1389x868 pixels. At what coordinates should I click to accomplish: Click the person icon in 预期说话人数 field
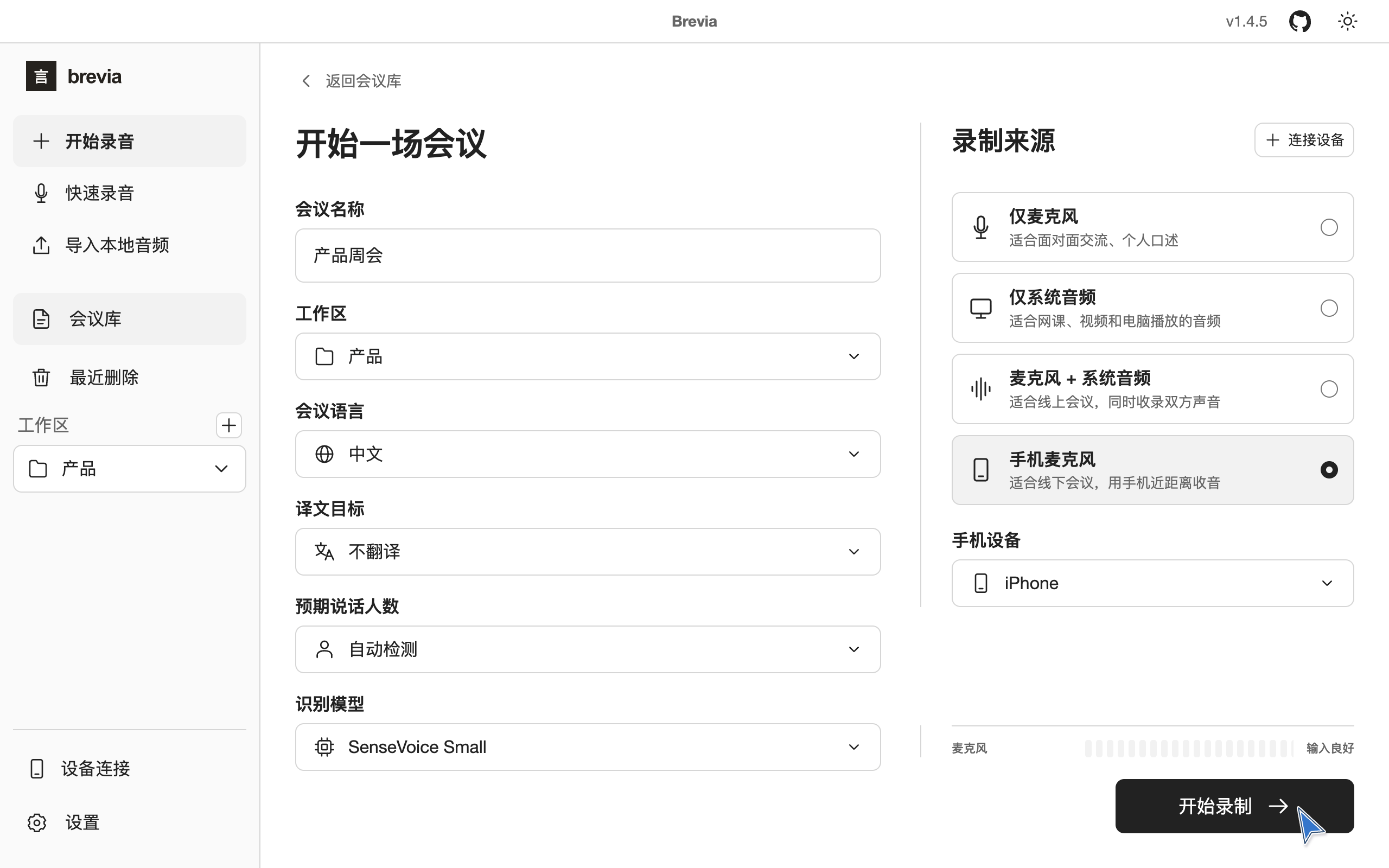click(x=324, y=649)
